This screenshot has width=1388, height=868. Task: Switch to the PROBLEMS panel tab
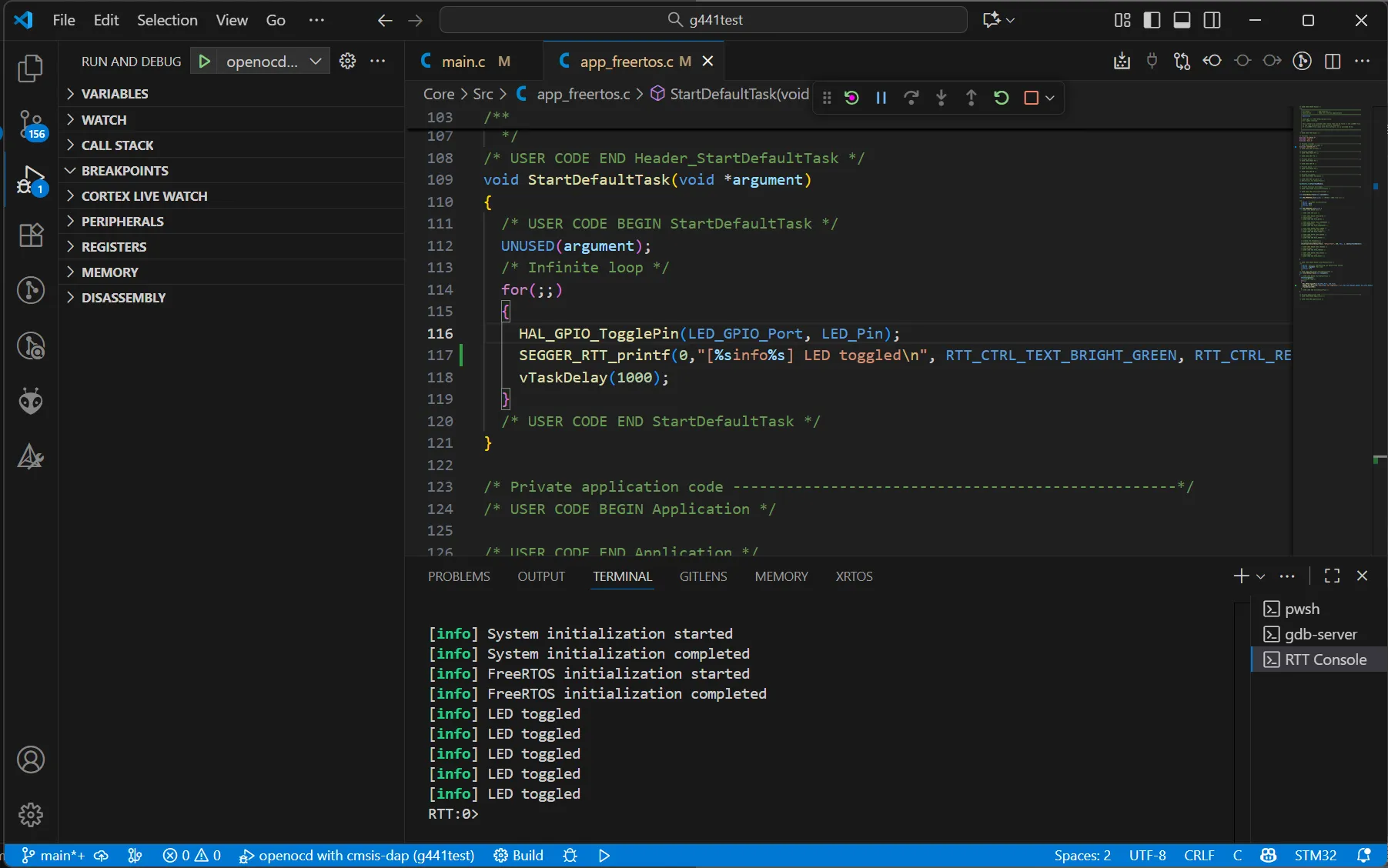tap(459, 576)
